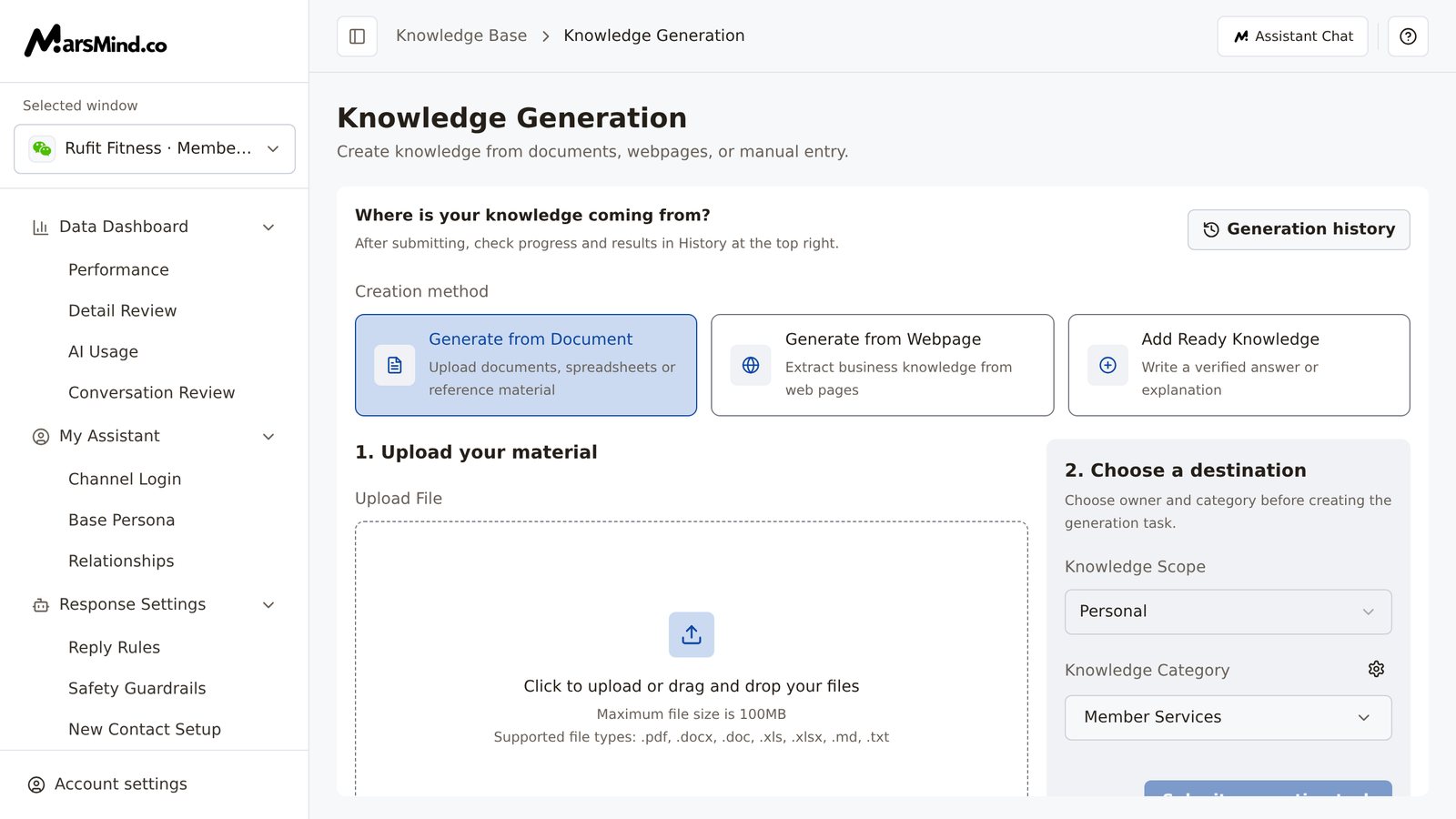Image resolution: width=1456 pixels, height=819 pixels.
Task: Navigate to Knowledge Base breadcrumb
Action: [x=461, y=35]
